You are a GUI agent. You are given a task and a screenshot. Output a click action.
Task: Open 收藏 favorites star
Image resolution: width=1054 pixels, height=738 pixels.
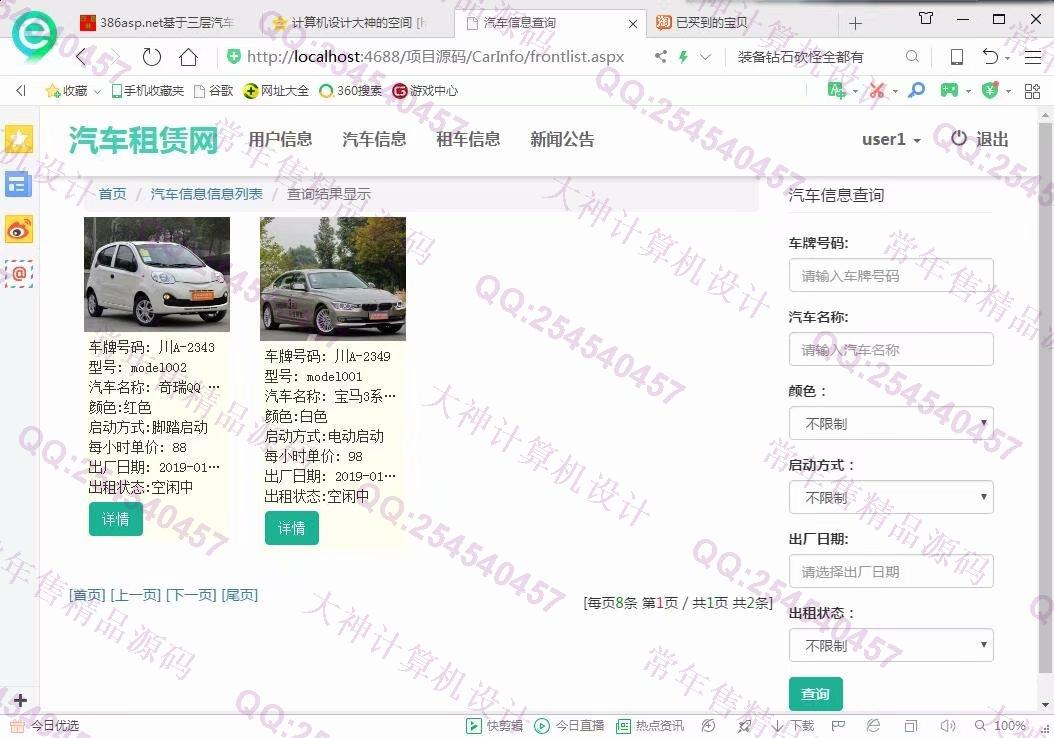(66, 90)
